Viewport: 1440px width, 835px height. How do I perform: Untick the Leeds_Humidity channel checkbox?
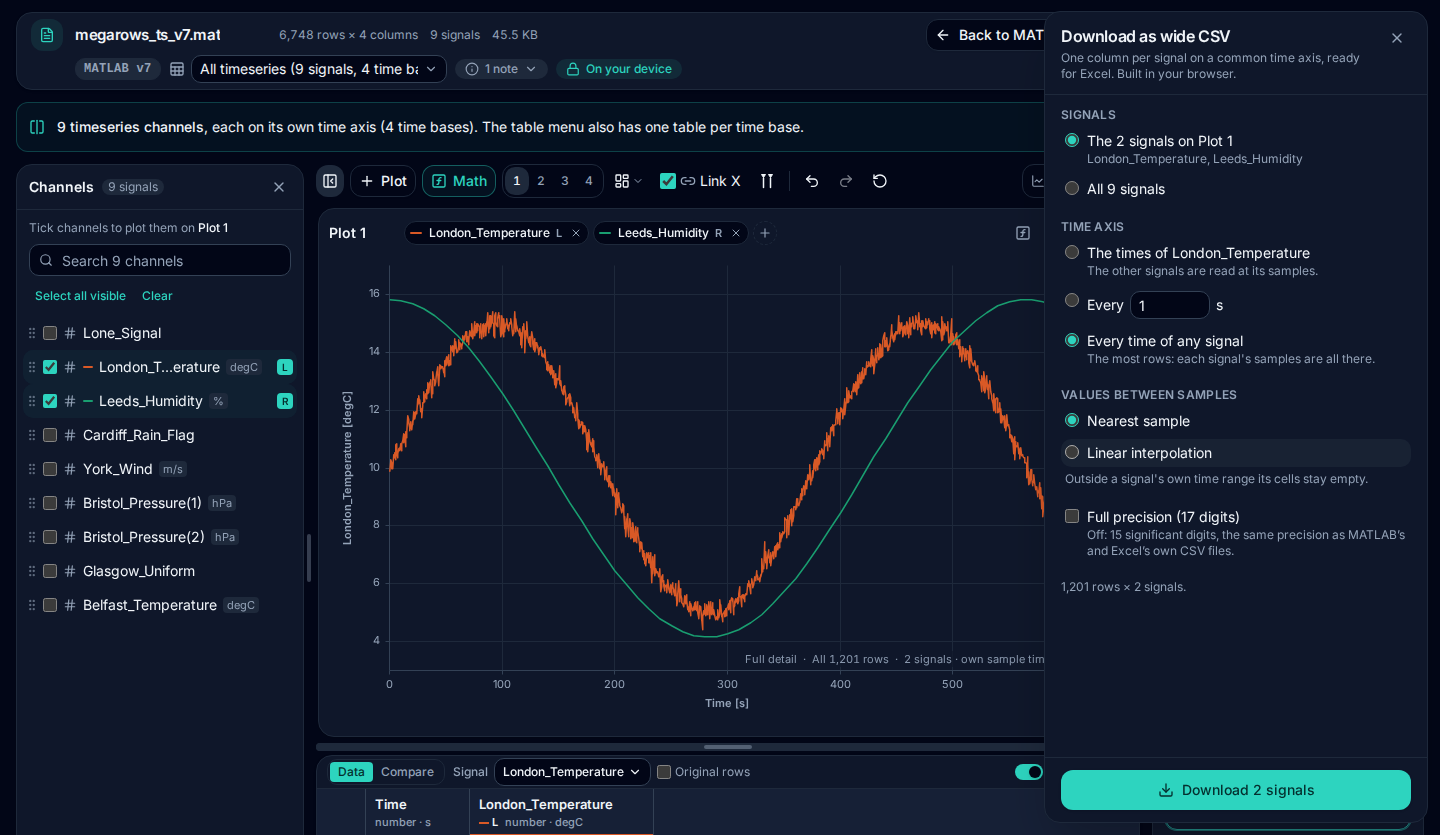pos(50,401)
